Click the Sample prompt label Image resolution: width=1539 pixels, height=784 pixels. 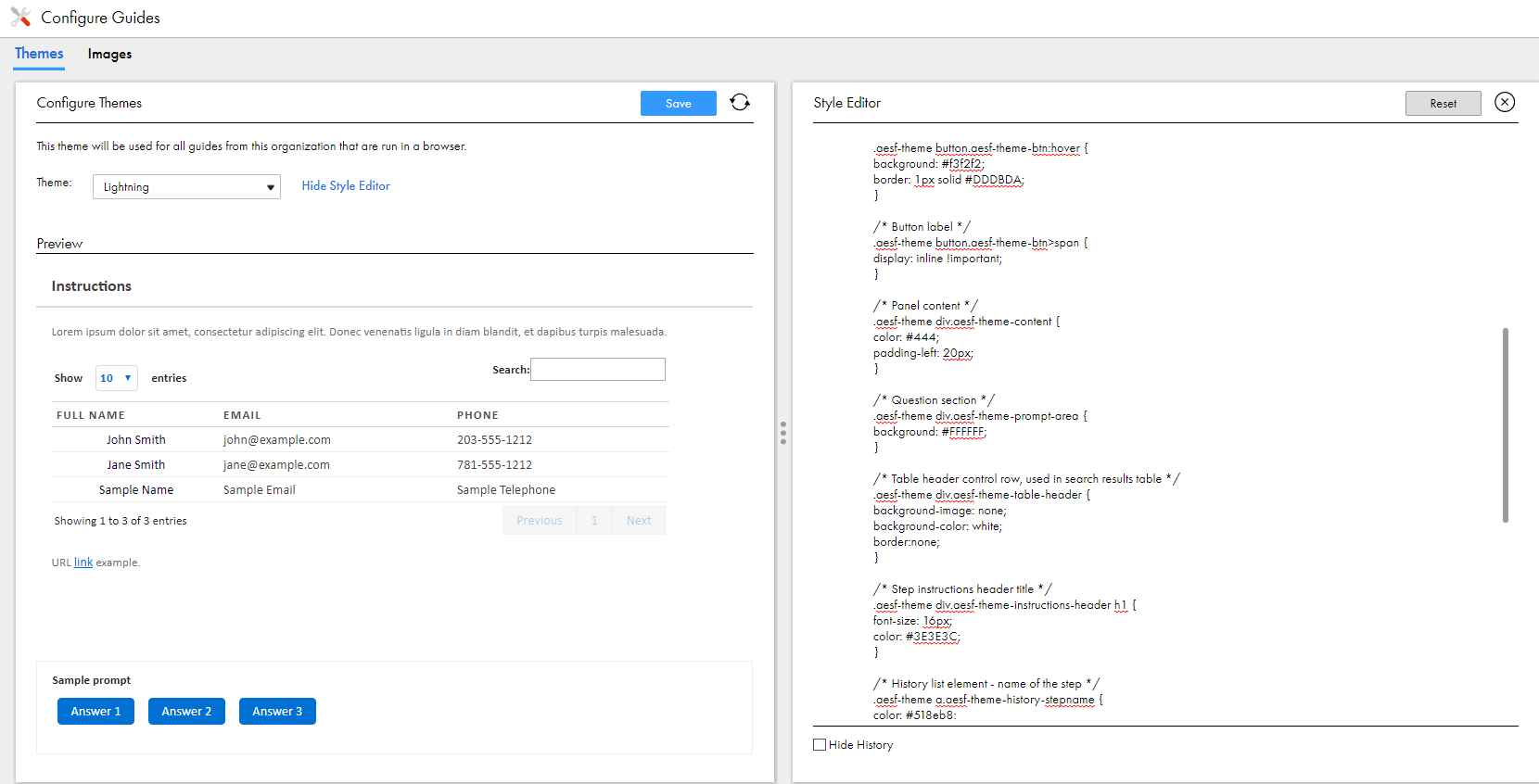92,680
